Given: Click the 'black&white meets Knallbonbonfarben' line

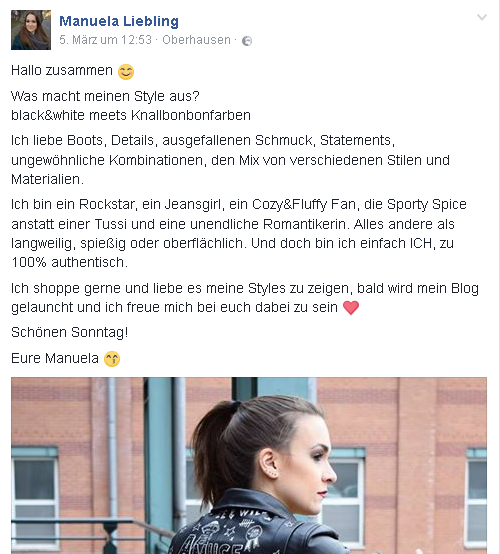Looking at the screenshot, I should pos(131,116).
